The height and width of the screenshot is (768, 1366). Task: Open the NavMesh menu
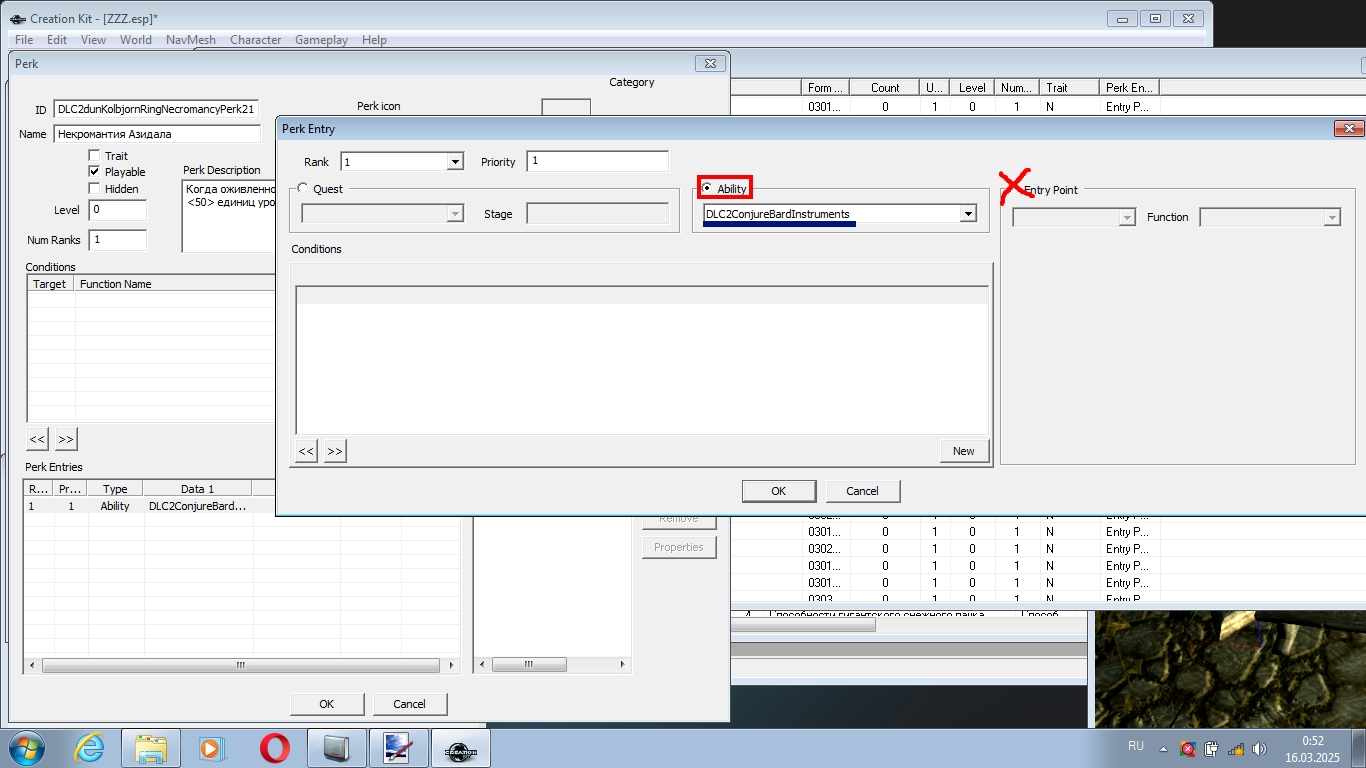pos(190,40)
